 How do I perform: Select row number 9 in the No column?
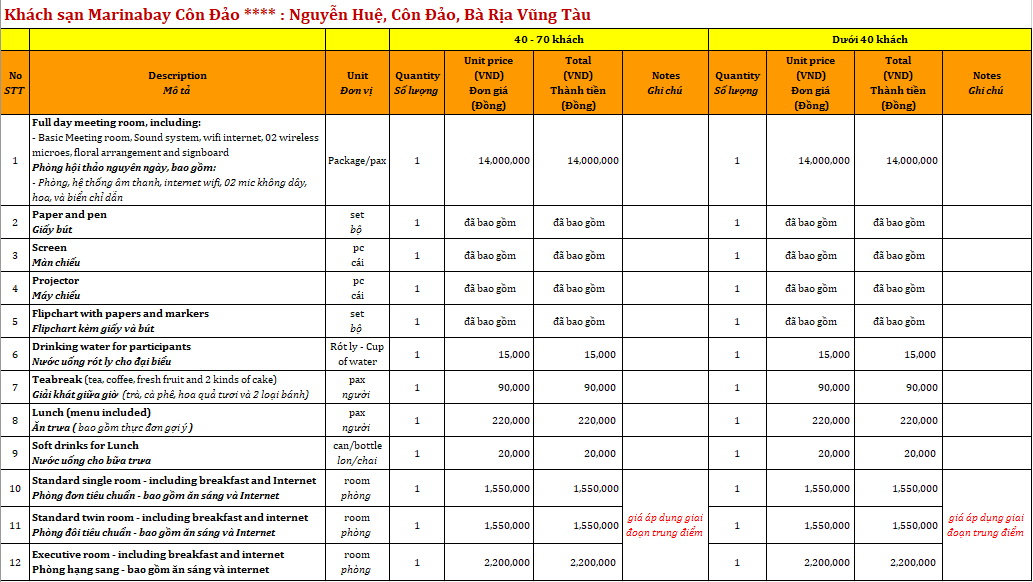pyautogui.click(x=15, y=453)
